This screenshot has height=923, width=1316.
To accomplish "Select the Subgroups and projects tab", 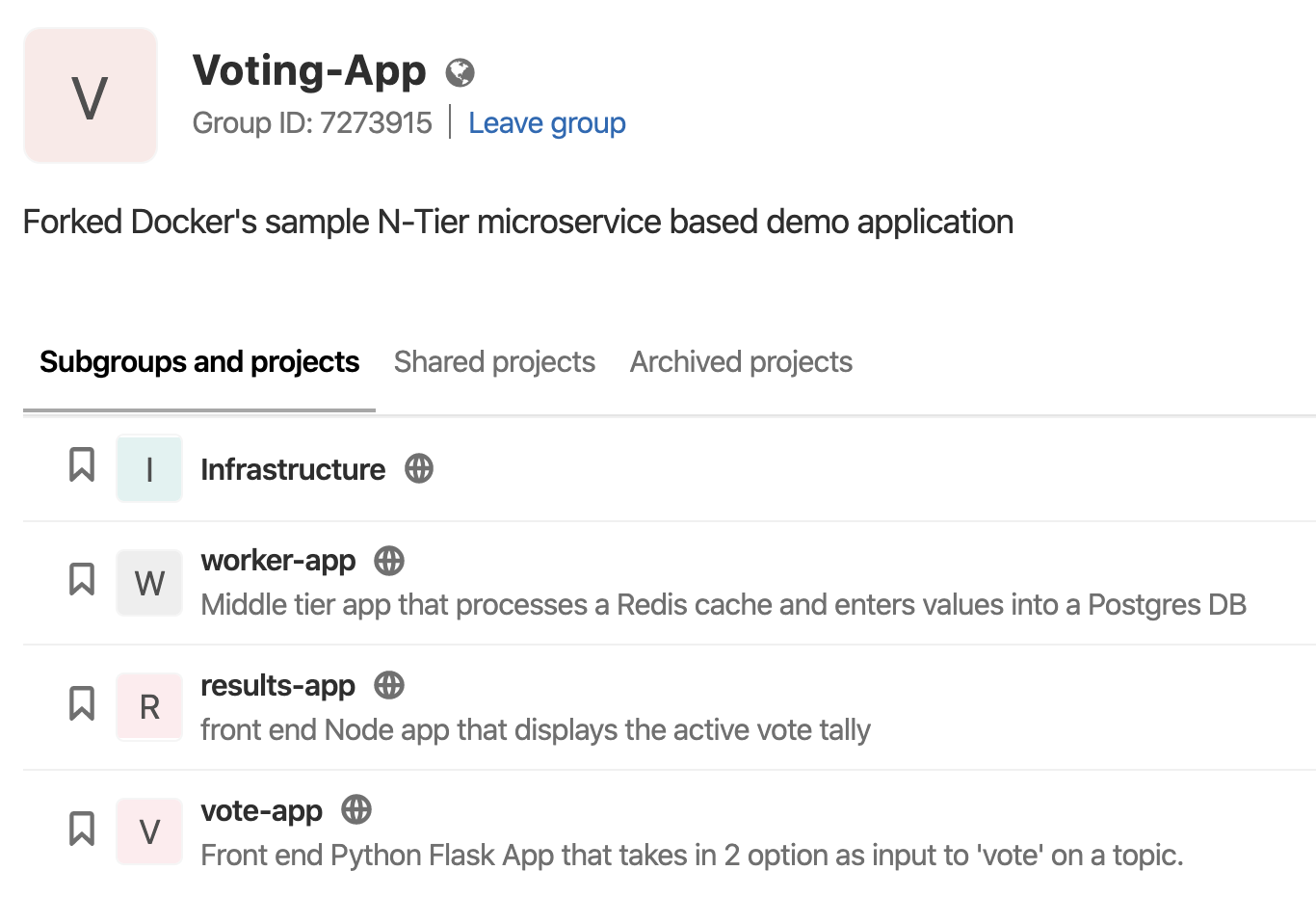I will coord(199,362).
